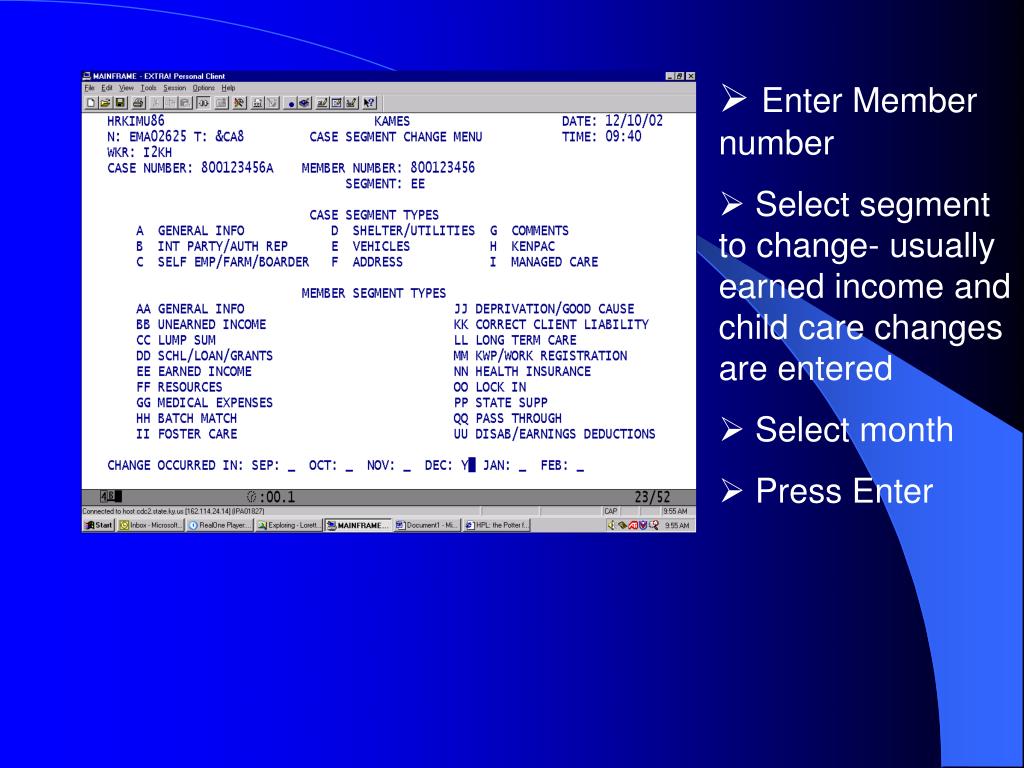The width and height of the screenshot is (1024, 768).
Task: Open the Tools menu
Action: [x=149, y=88]
